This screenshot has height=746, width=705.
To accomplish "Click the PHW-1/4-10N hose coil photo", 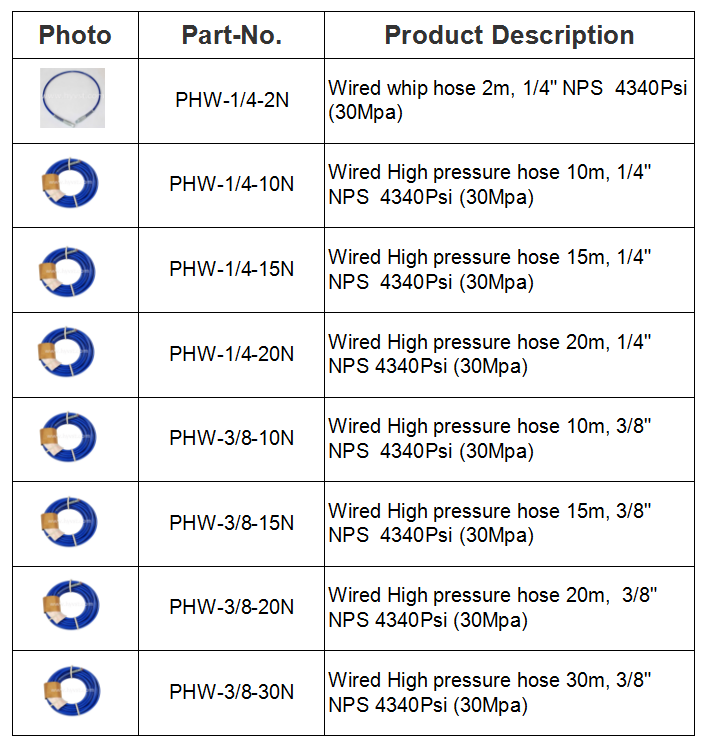I will point(71,186).
